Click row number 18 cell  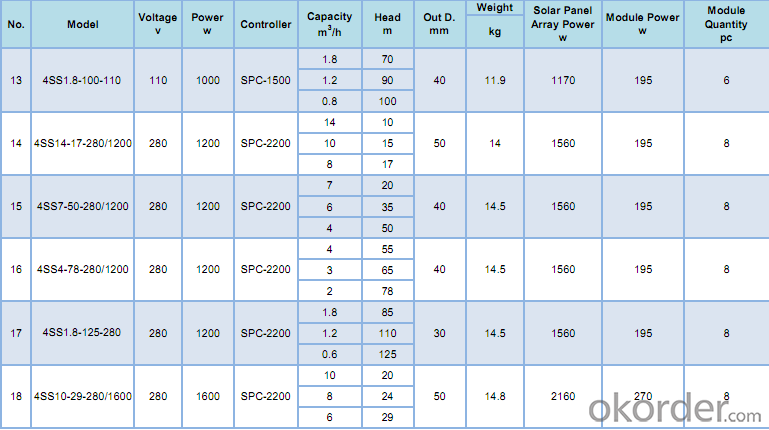coord(16,396)
